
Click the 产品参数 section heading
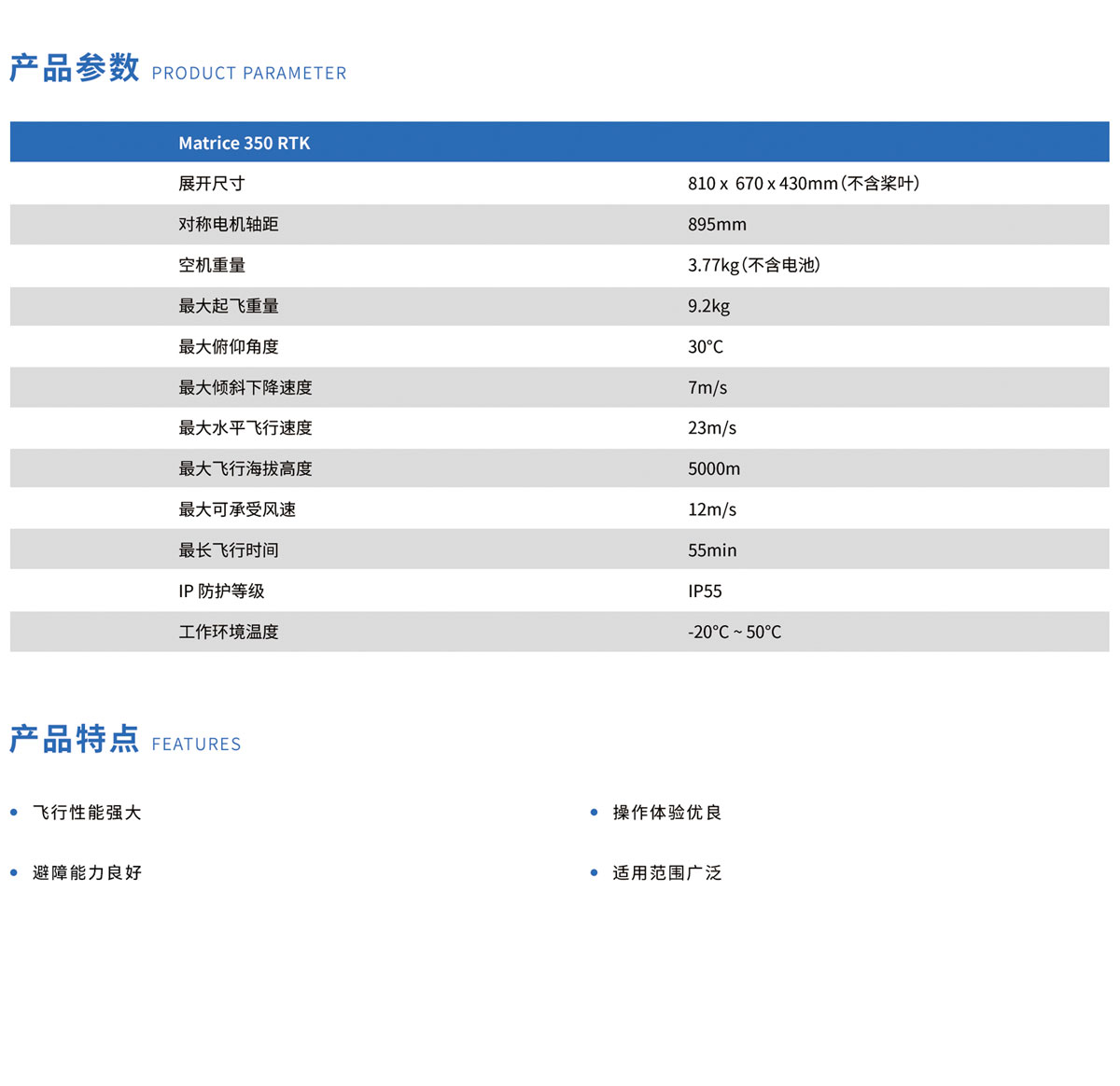[x=75, y=68]
